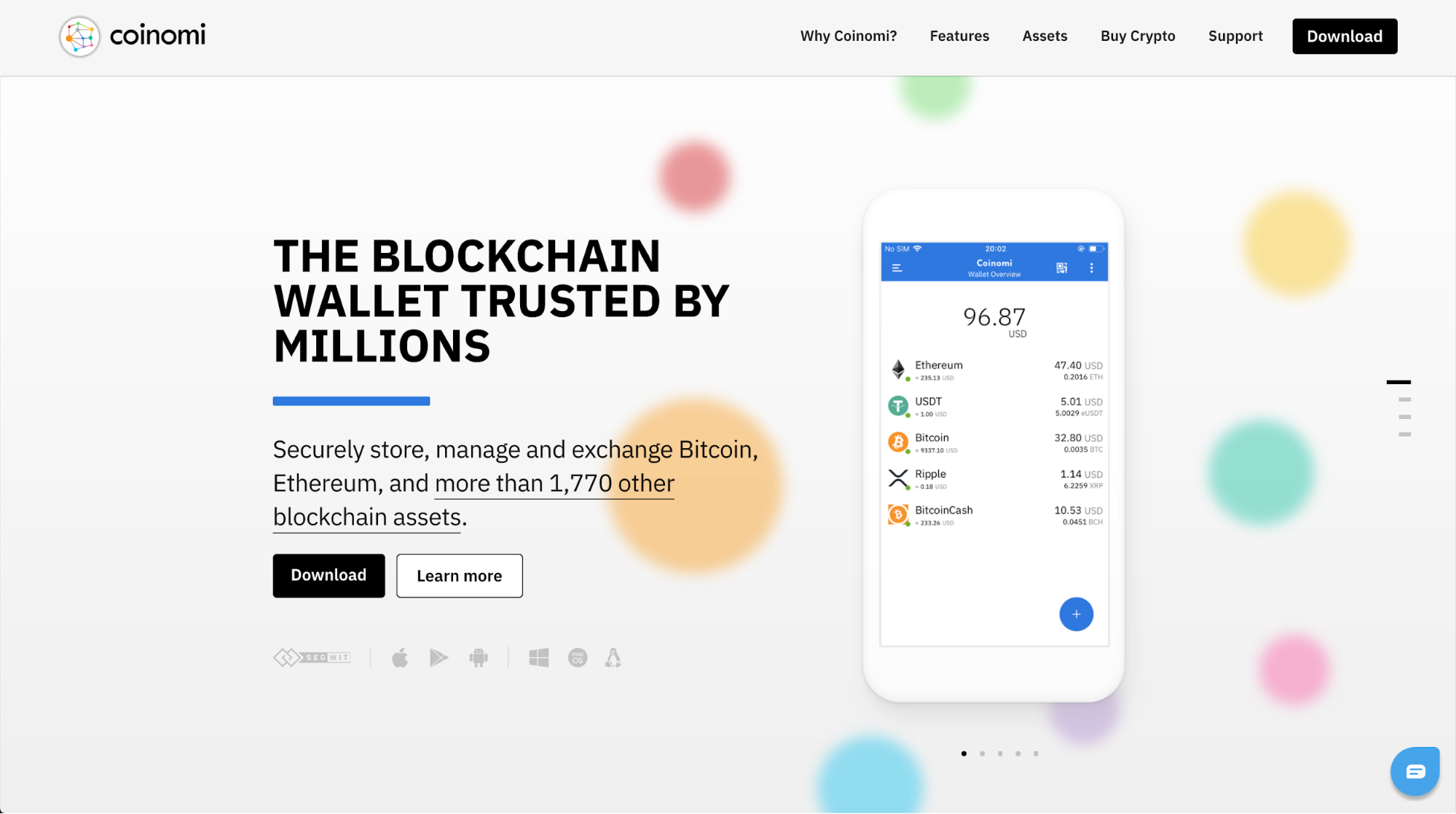
Task: Expand the Features menu item
Action: click(x=959, y=36)
